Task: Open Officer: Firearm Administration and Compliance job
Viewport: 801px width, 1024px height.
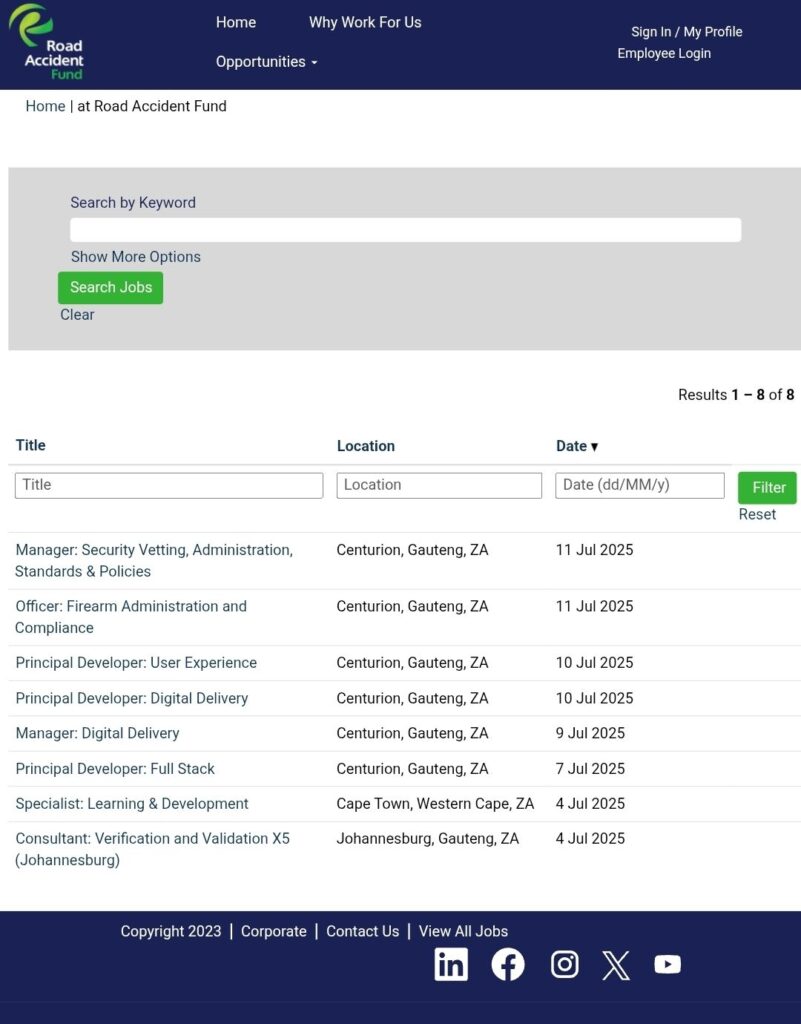Action: coord(131,616)
